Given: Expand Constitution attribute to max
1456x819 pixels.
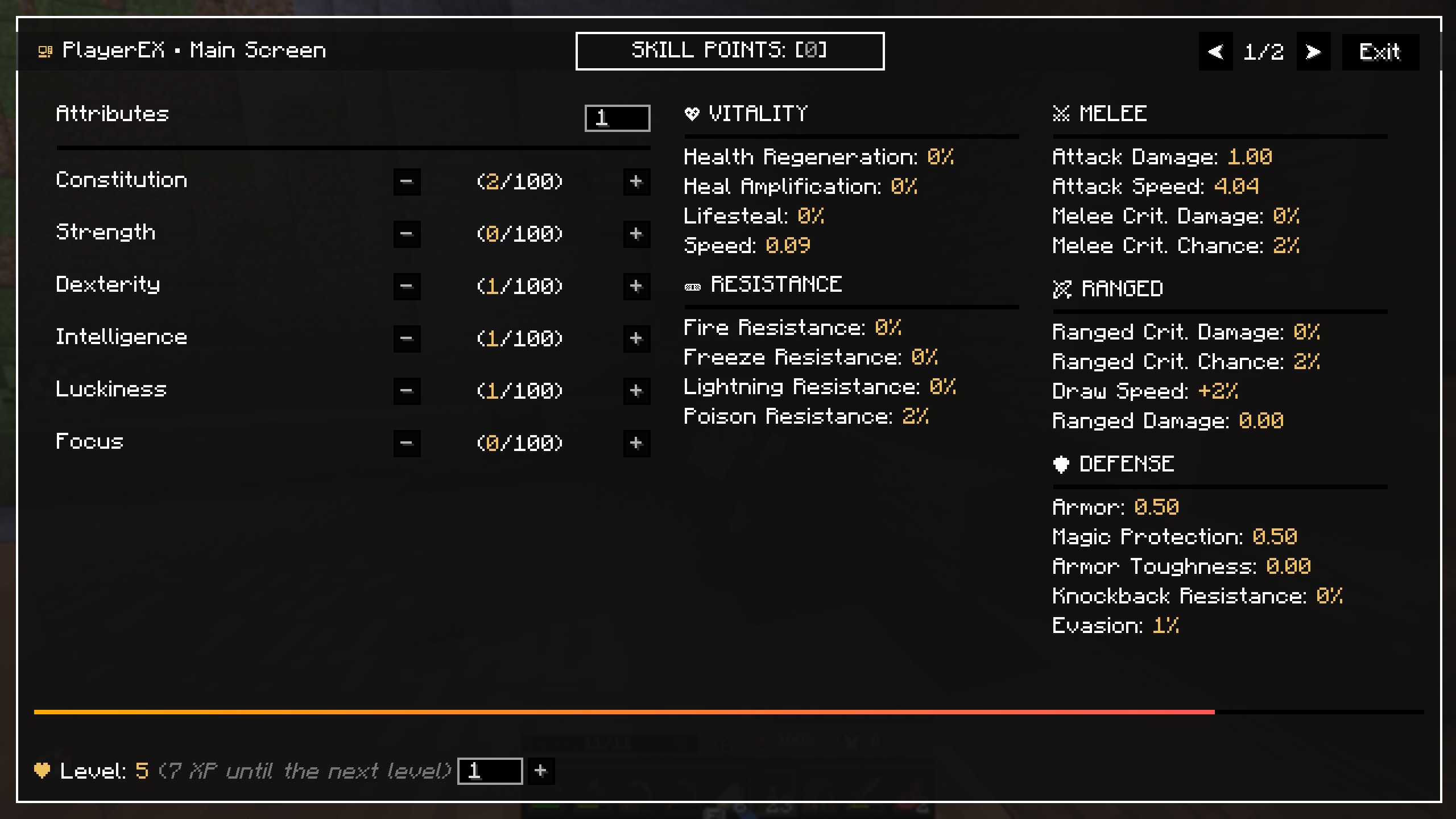Looking at the screenshot, I should point(635,180).
